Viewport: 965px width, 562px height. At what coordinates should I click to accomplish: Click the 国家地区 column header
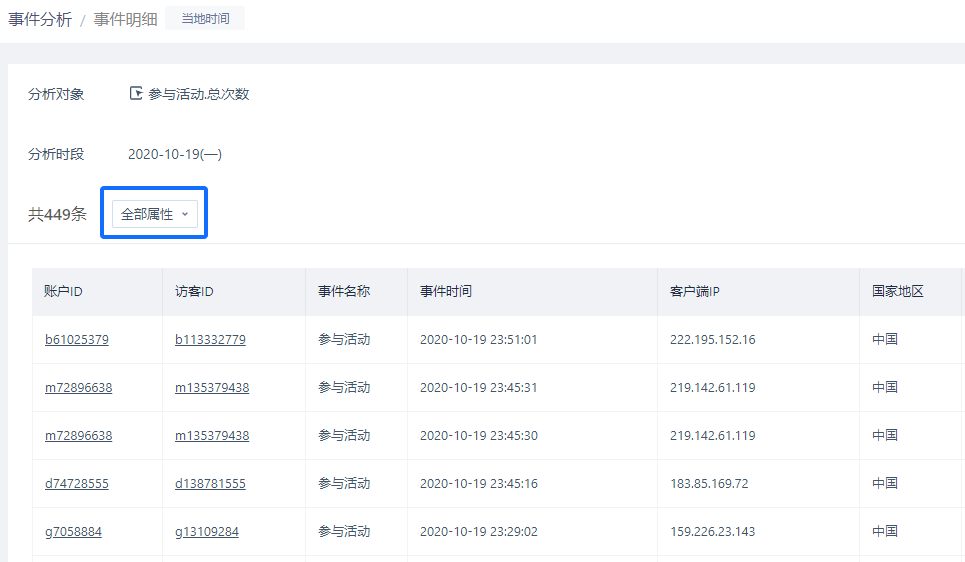pyautogui.click(x=897, y=292)
